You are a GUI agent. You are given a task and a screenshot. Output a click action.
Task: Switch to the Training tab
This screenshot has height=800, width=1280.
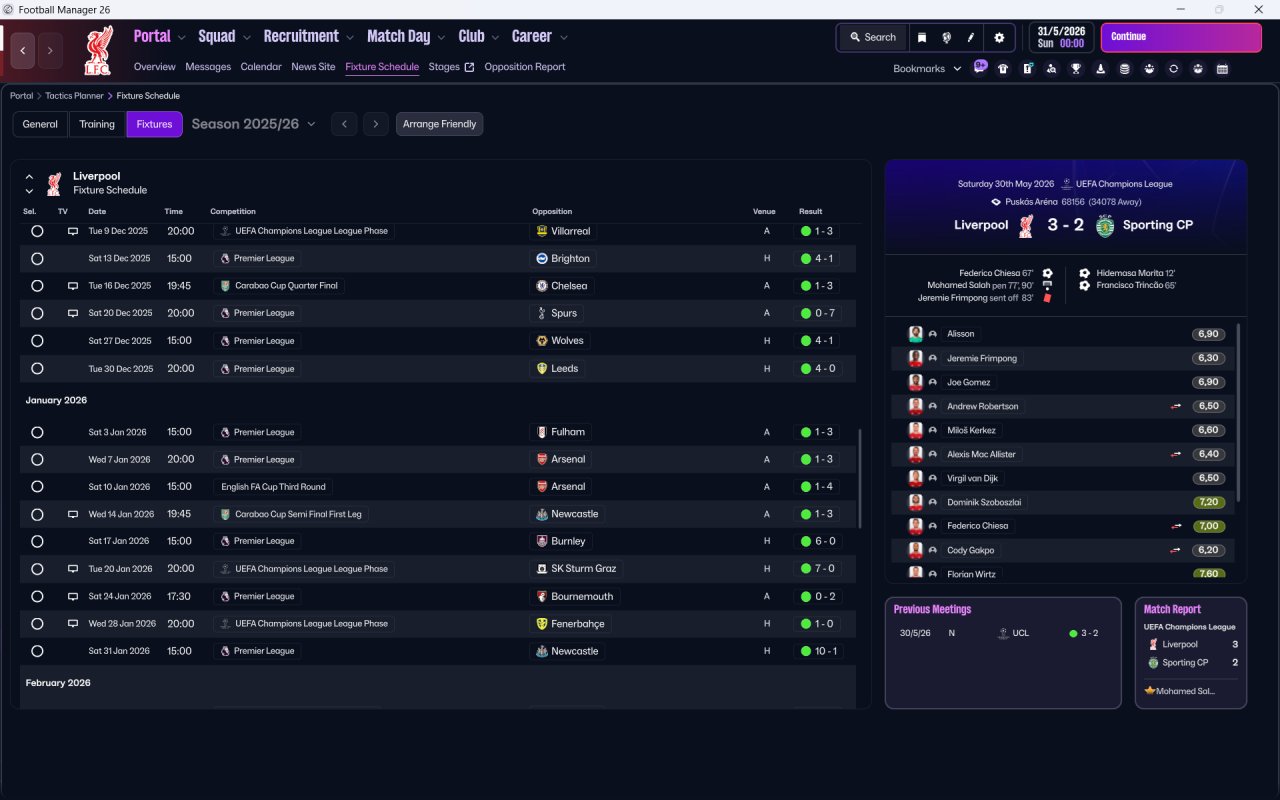[97, 124]
